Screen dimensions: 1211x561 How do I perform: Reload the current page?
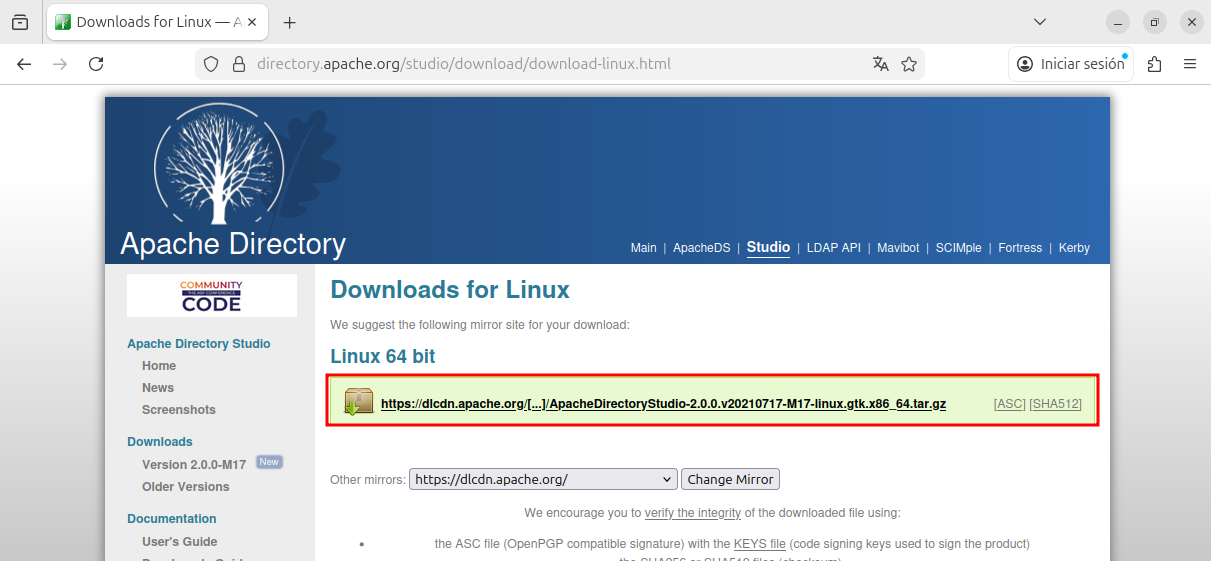coord(96,64)
